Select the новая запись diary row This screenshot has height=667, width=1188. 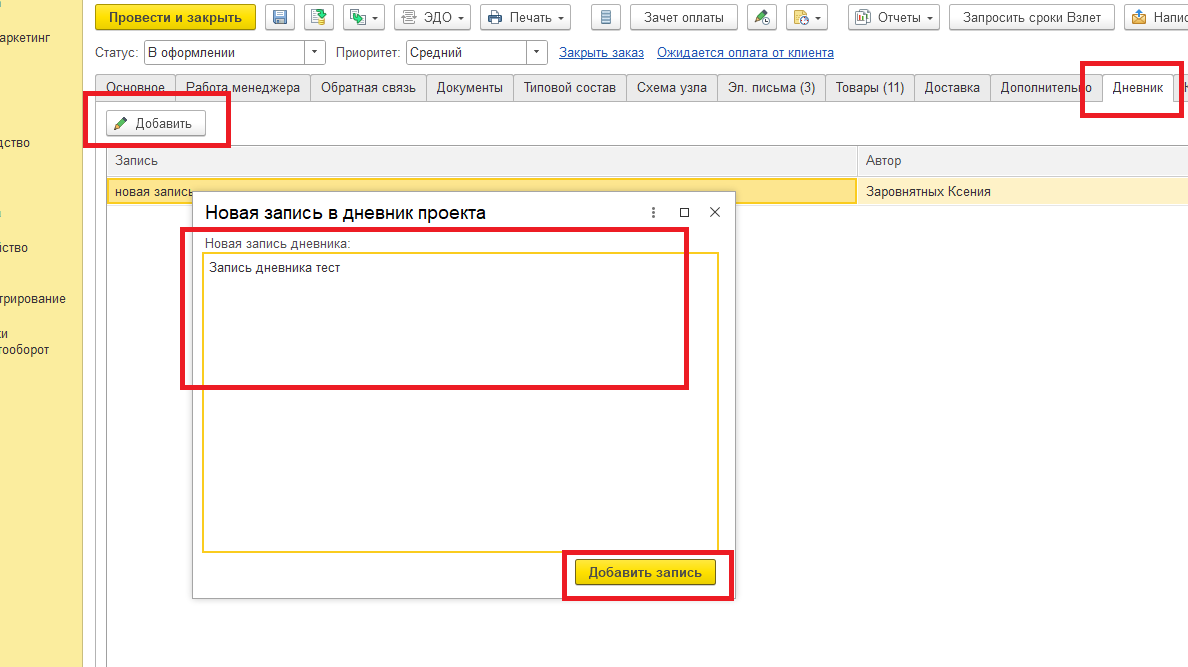[482, 192]
